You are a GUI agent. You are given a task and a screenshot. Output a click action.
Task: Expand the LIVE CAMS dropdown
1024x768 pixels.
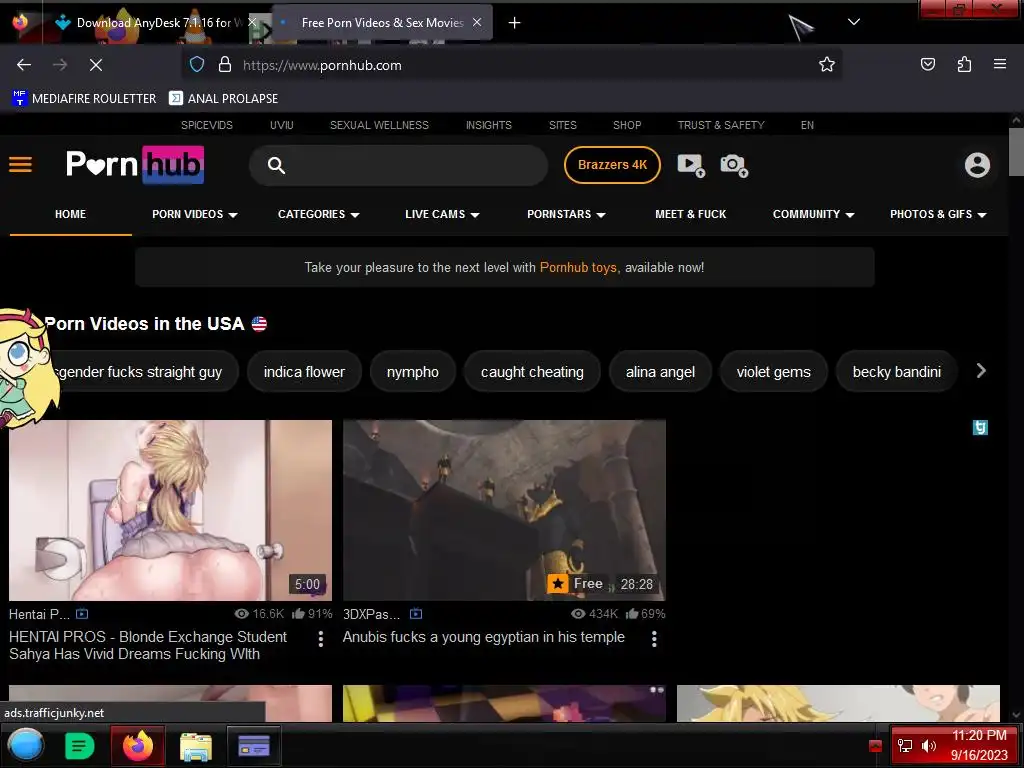click(442, 214)
